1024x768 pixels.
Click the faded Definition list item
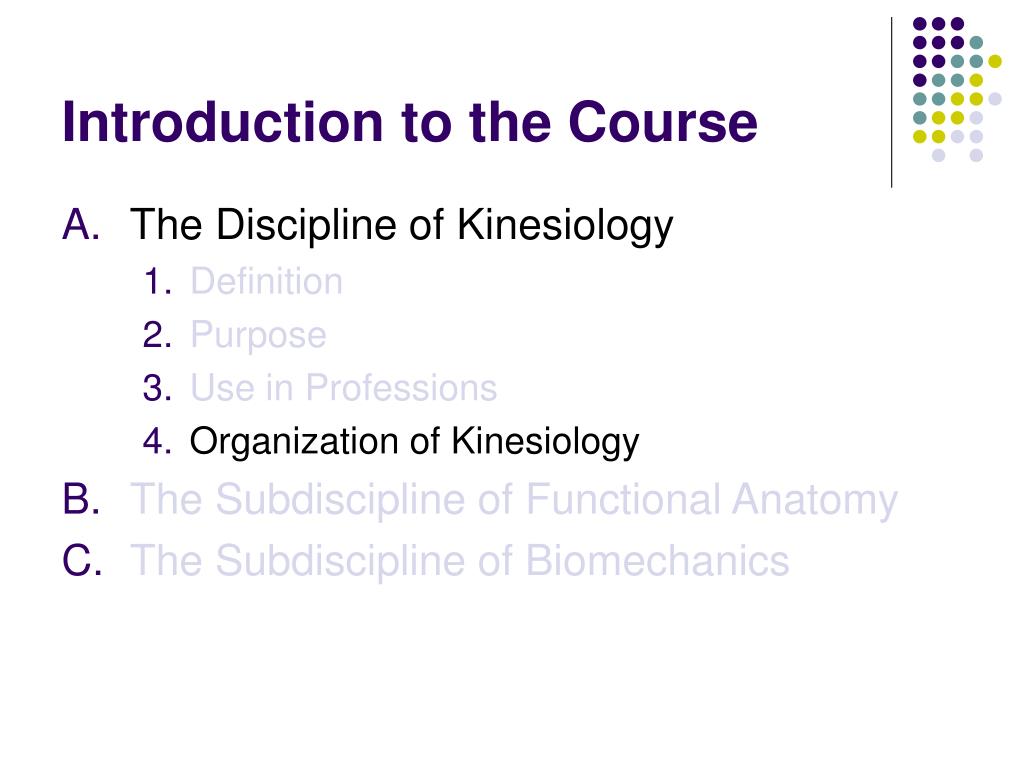(266, 281)
